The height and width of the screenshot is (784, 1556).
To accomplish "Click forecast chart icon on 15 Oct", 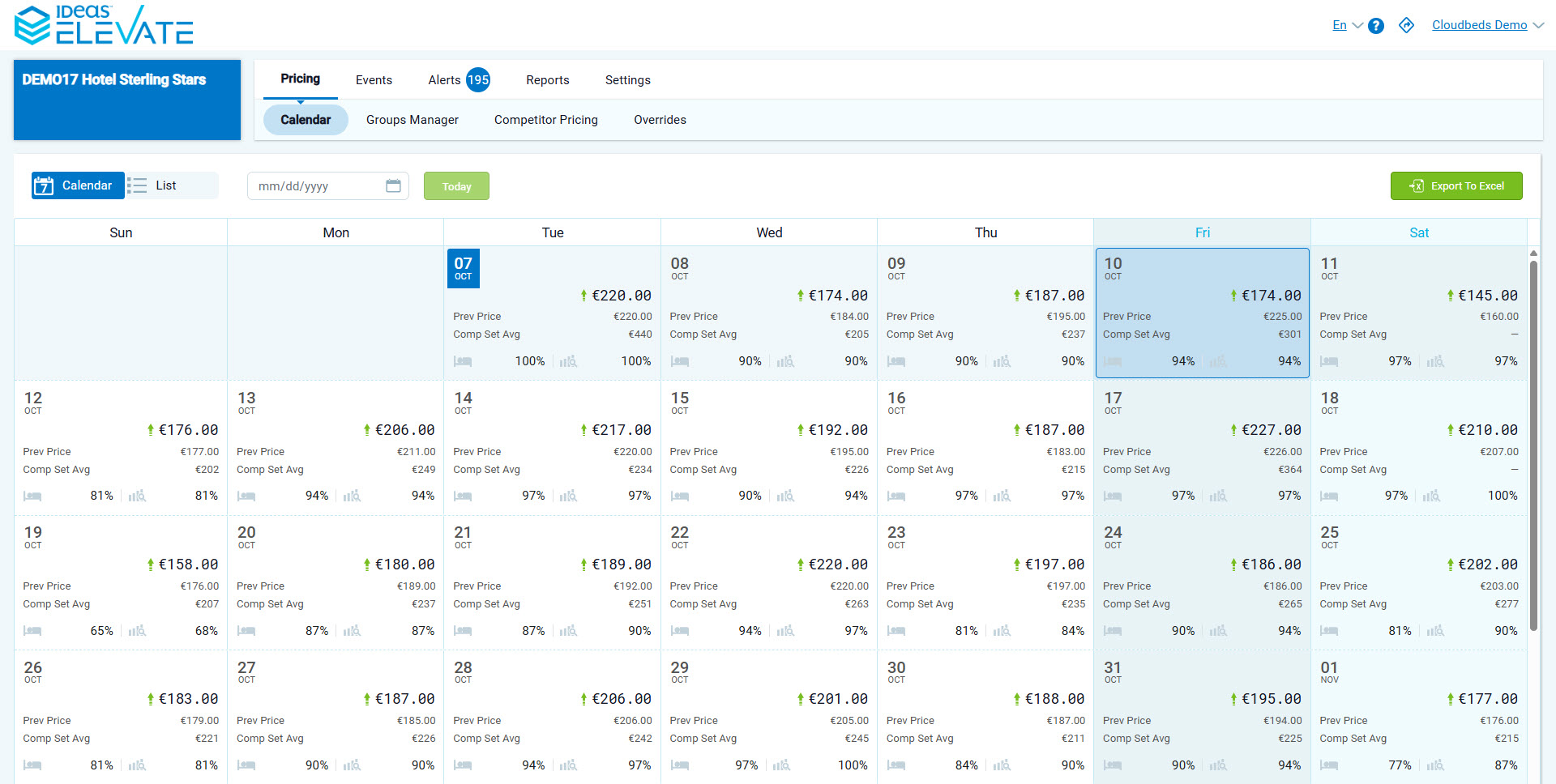I will tap(785, 496).
